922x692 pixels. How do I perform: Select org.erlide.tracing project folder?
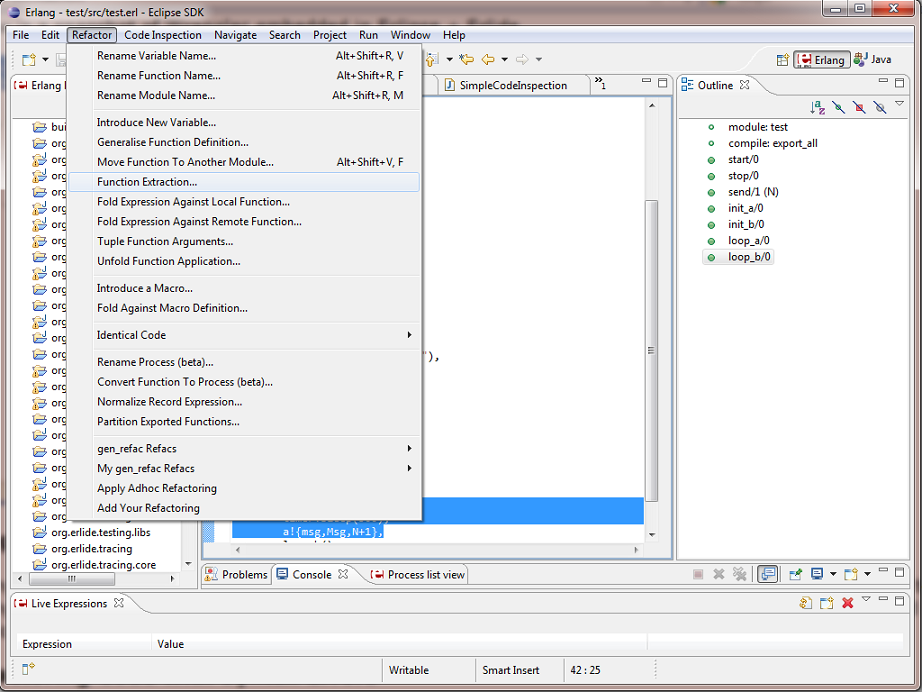[91, 549]
